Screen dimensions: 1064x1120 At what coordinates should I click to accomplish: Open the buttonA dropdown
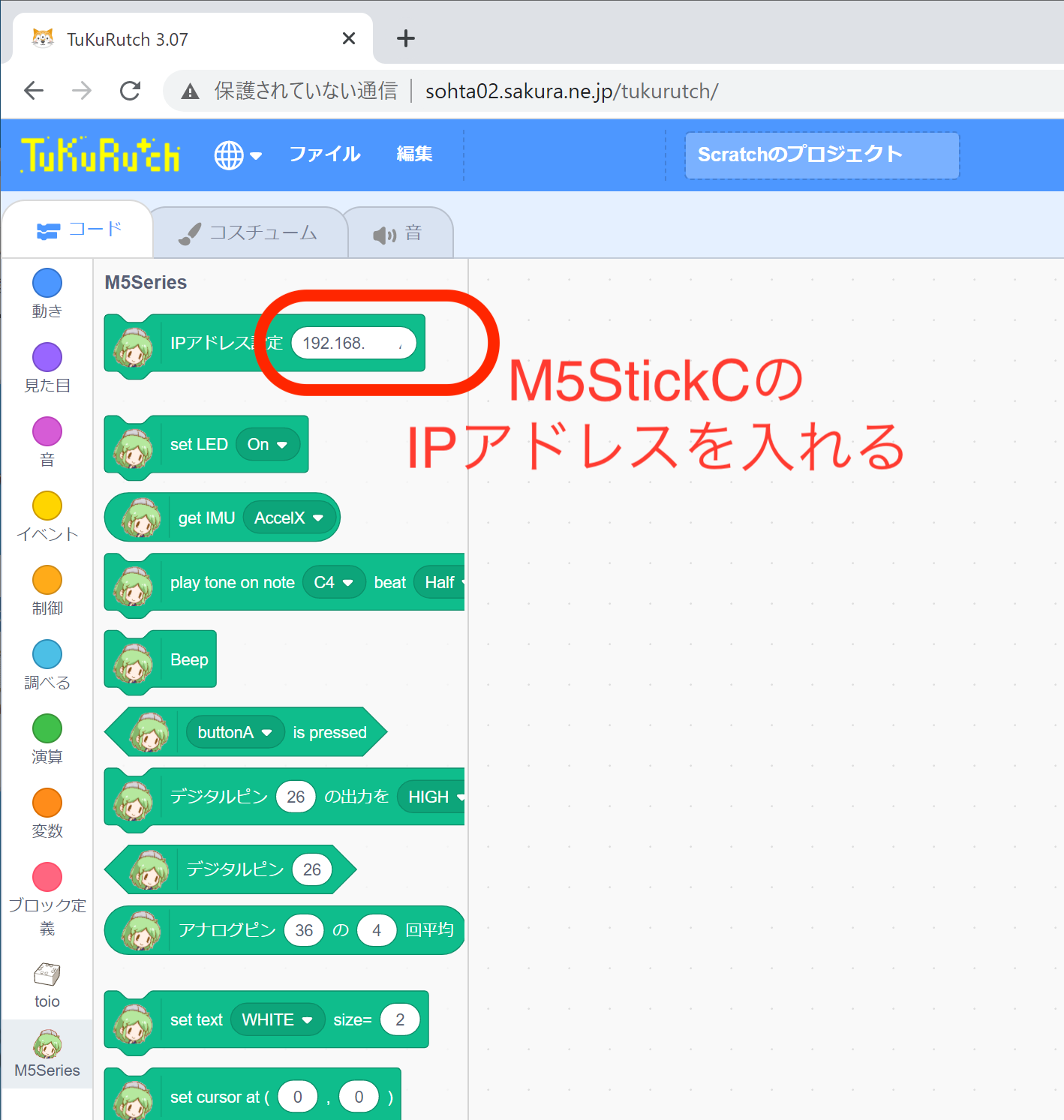click(235, 732)
